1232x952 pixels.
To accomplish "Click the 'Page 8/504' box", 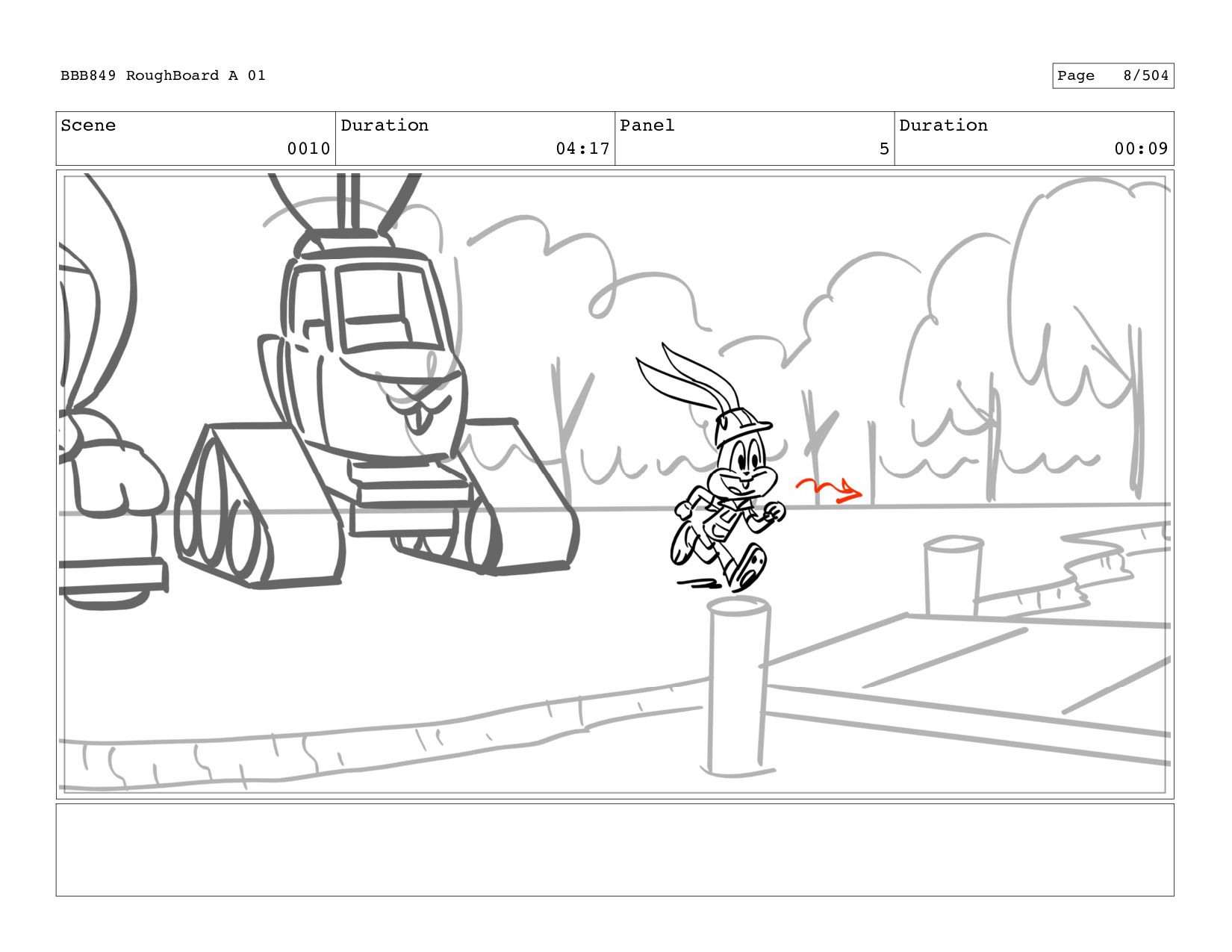I will [1113, 75].
